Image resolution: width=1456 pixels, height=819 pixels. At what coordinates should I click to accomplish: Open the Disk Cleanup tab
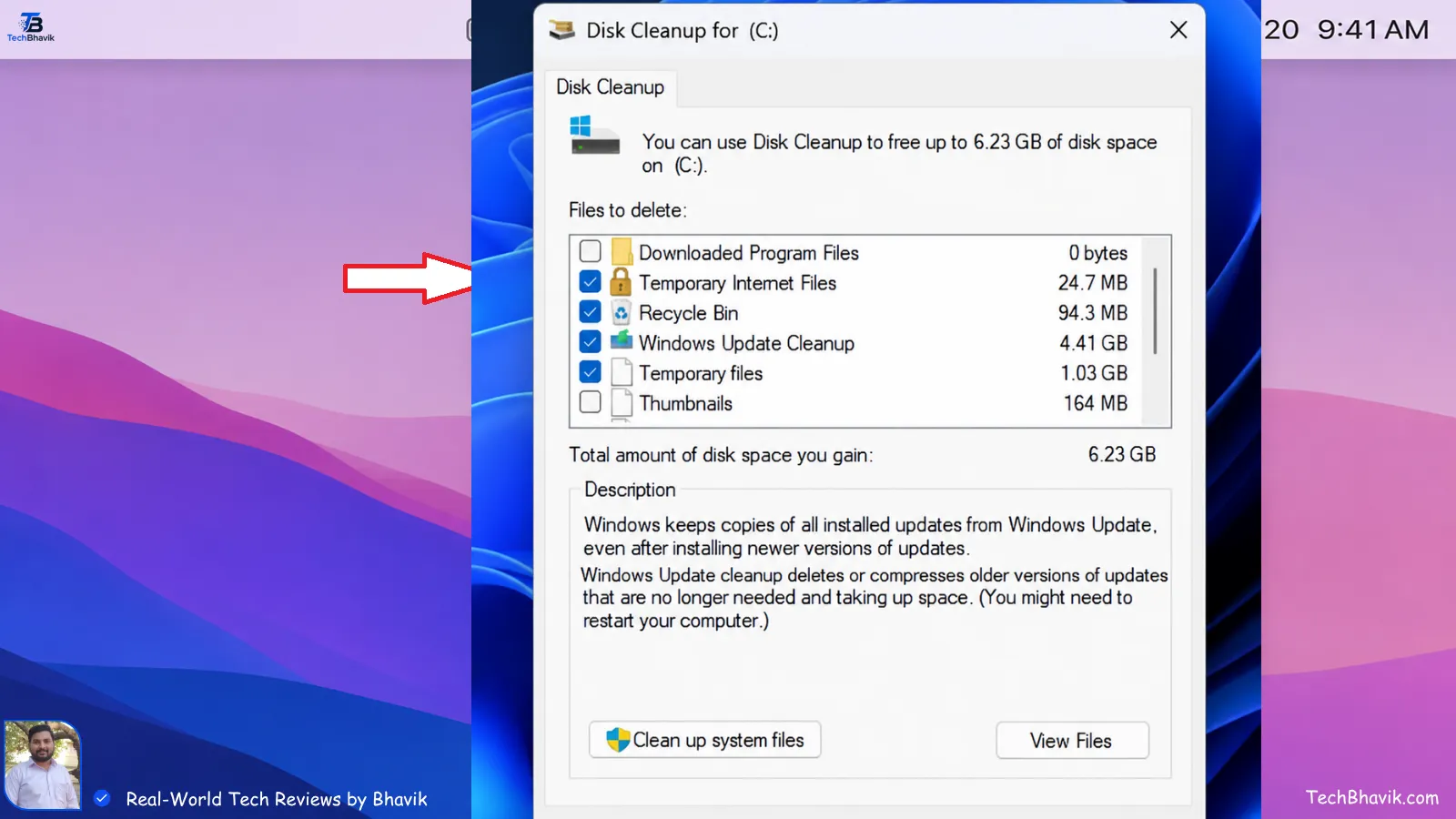tap(610, 87)
